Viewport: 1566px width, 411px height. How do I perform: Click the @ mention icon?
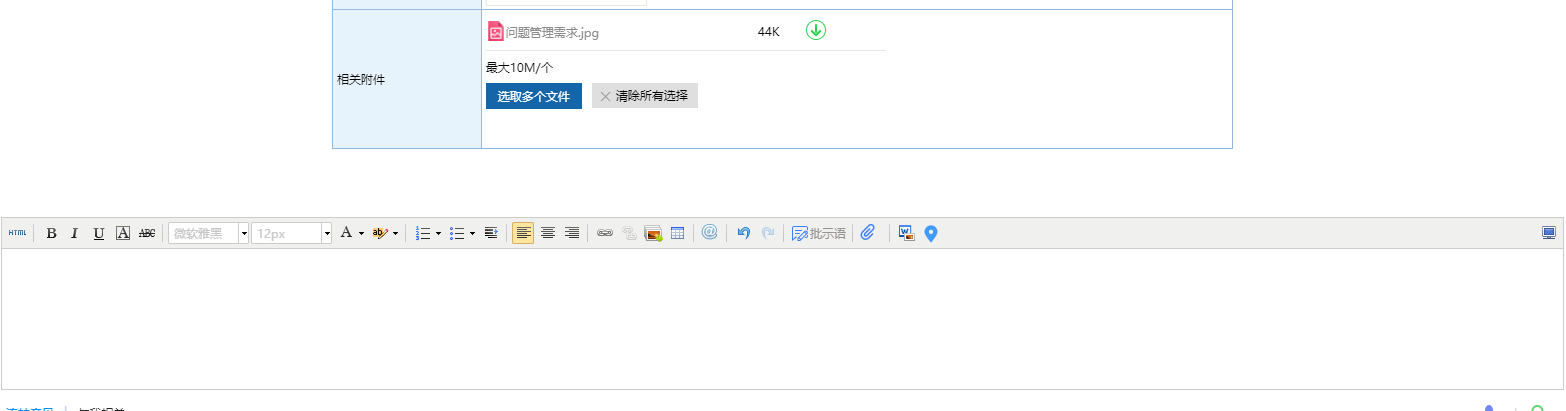[x=710, y=233]
